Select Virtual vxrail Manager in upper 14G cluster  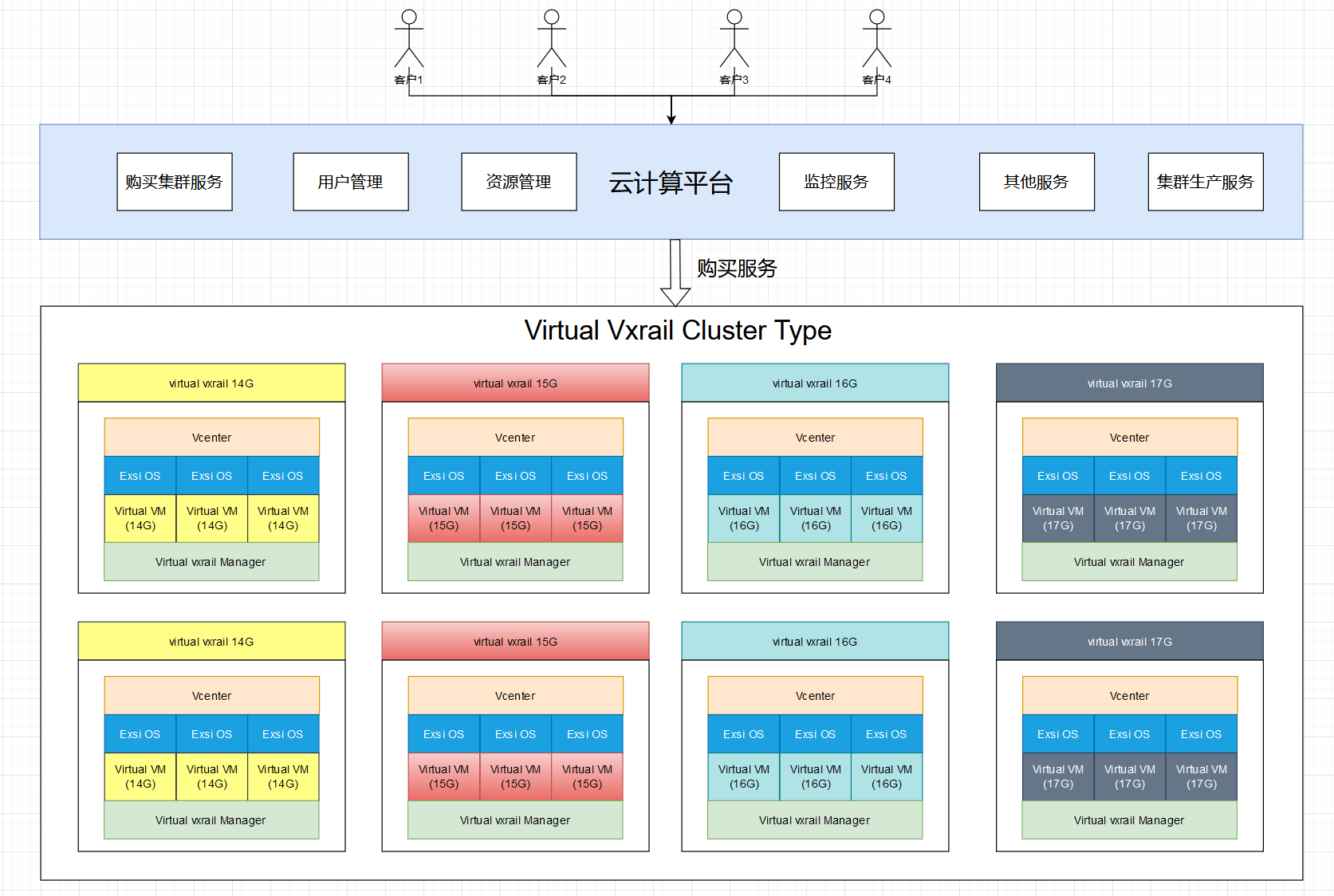tap(211, 561)
